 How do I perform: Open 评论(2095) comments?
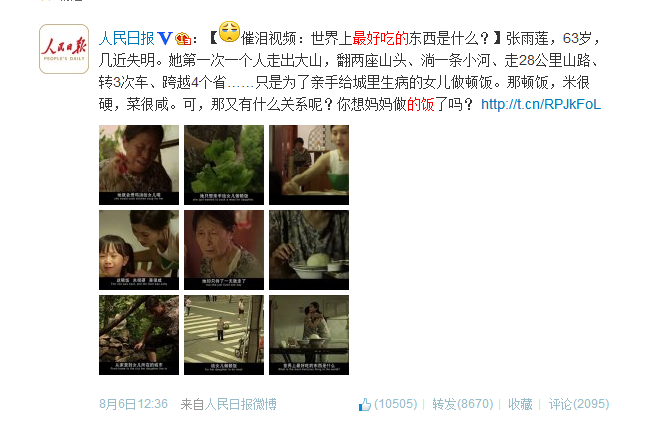tap(579, 404)
